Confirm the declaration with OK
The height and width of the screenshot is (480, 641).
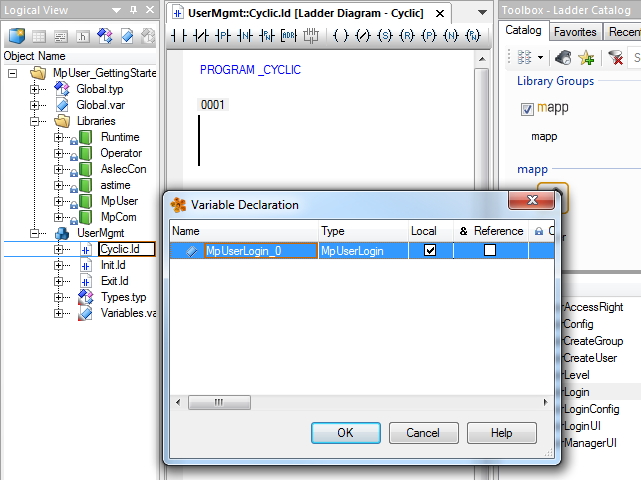(345, 433)
